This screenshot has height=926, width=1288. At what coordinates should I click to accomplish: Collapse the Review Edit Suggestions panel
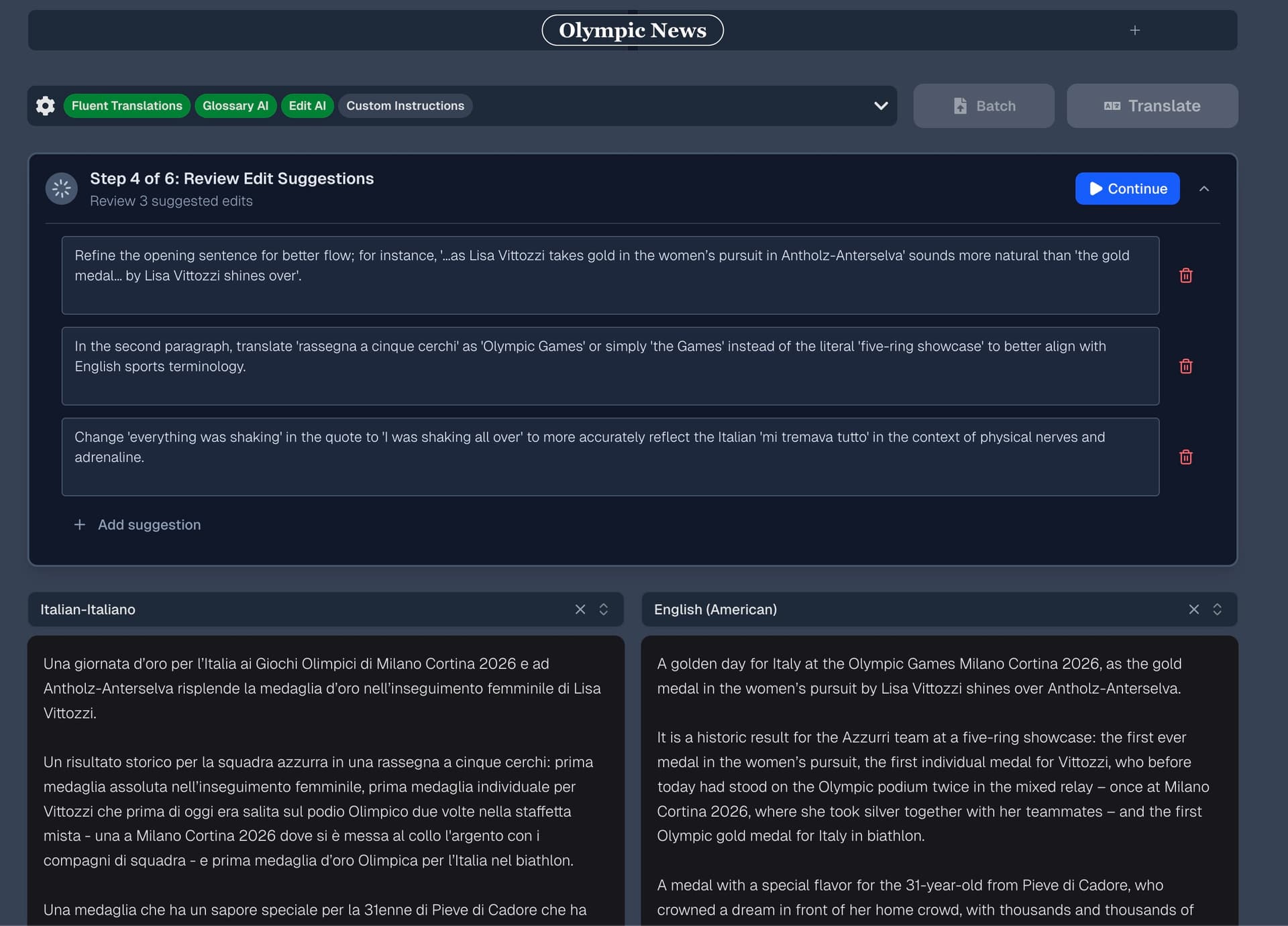pyautogui.click(x=1203, y=189)
